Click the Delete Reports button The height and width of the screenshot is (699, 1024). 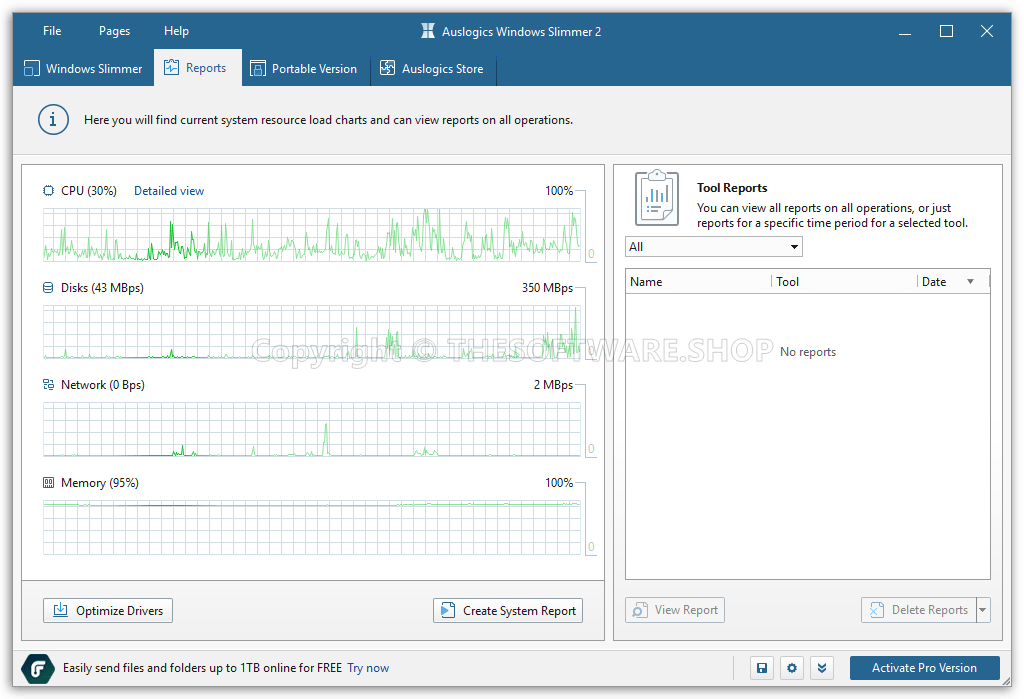pyautogui.click(x=918, y=610)
